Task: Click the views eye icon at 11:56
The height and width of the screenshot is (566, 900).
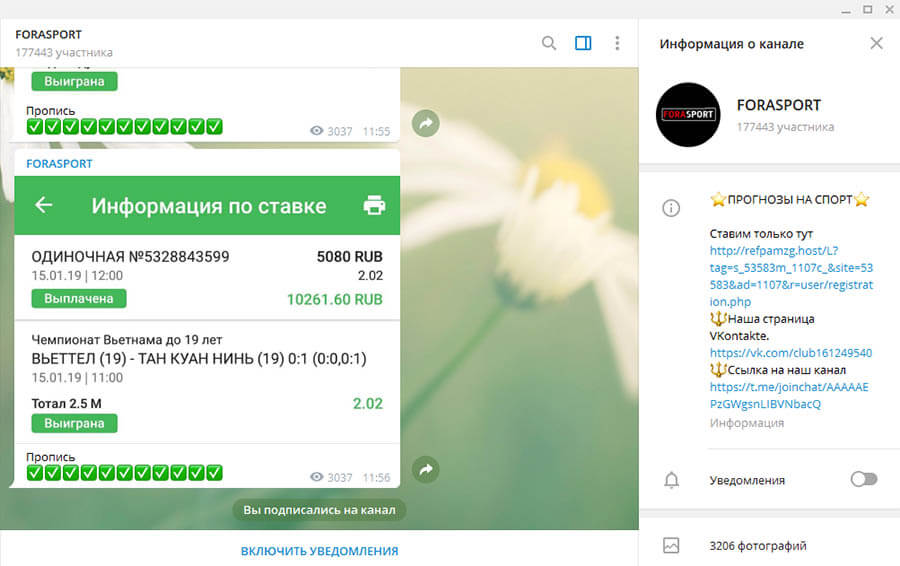Action: click(x=316, y=476)
